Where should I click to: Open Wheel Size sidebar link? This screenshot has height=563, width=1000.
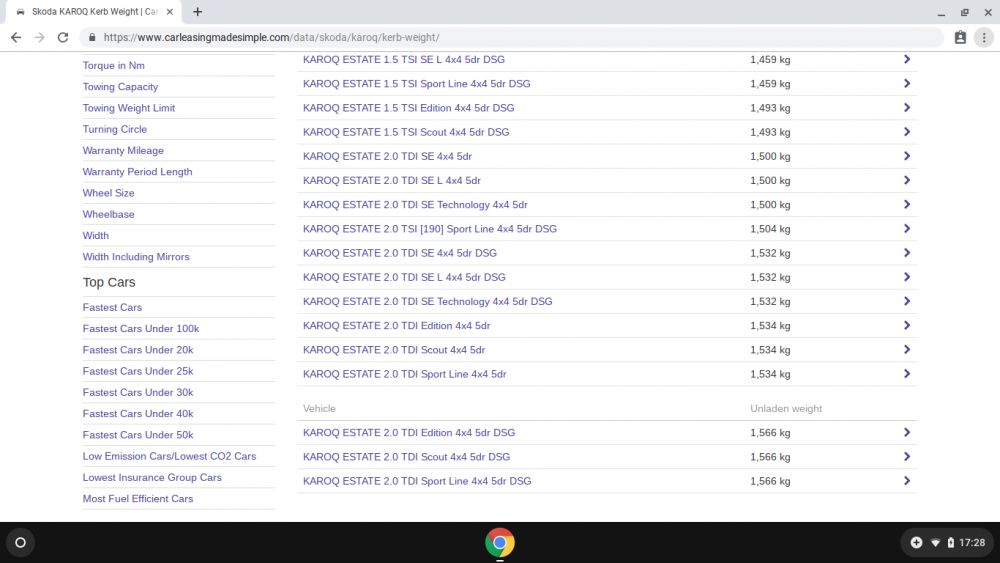coord(108,193)
